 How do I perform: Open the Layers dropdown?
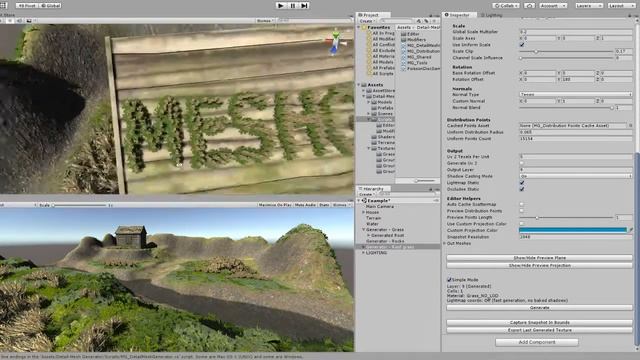[x=589, y=6]
